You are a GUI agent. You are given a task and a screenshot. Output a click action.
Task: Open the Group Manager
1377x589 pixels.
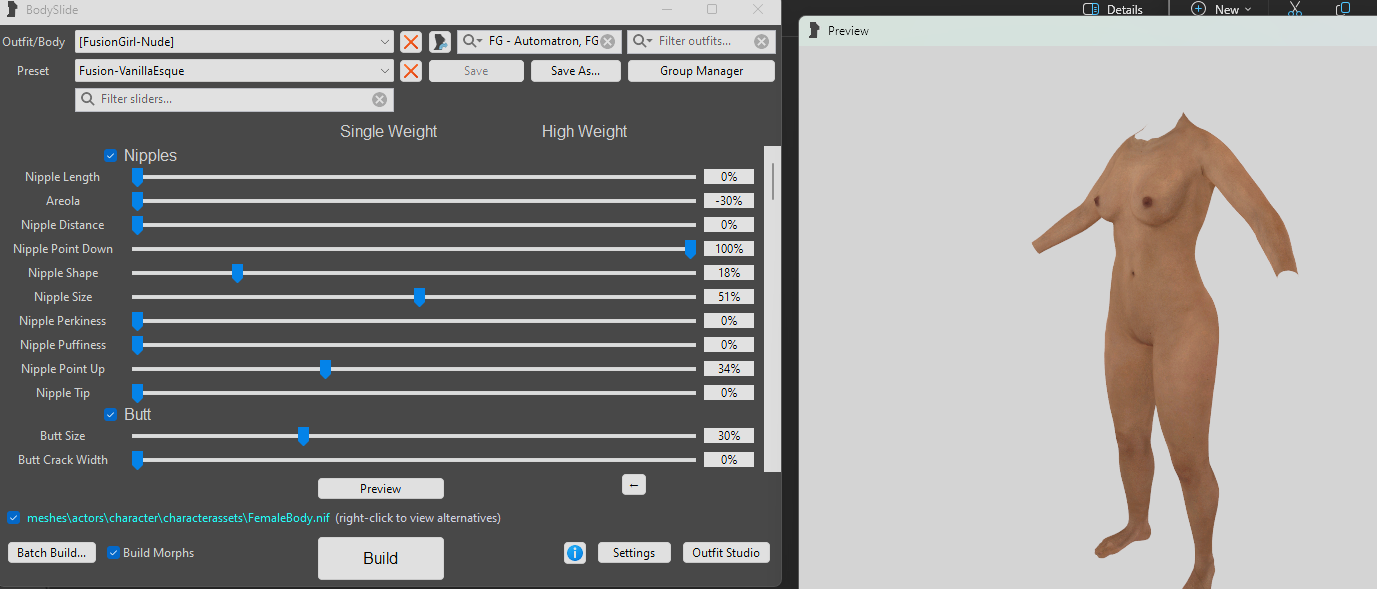701,71
